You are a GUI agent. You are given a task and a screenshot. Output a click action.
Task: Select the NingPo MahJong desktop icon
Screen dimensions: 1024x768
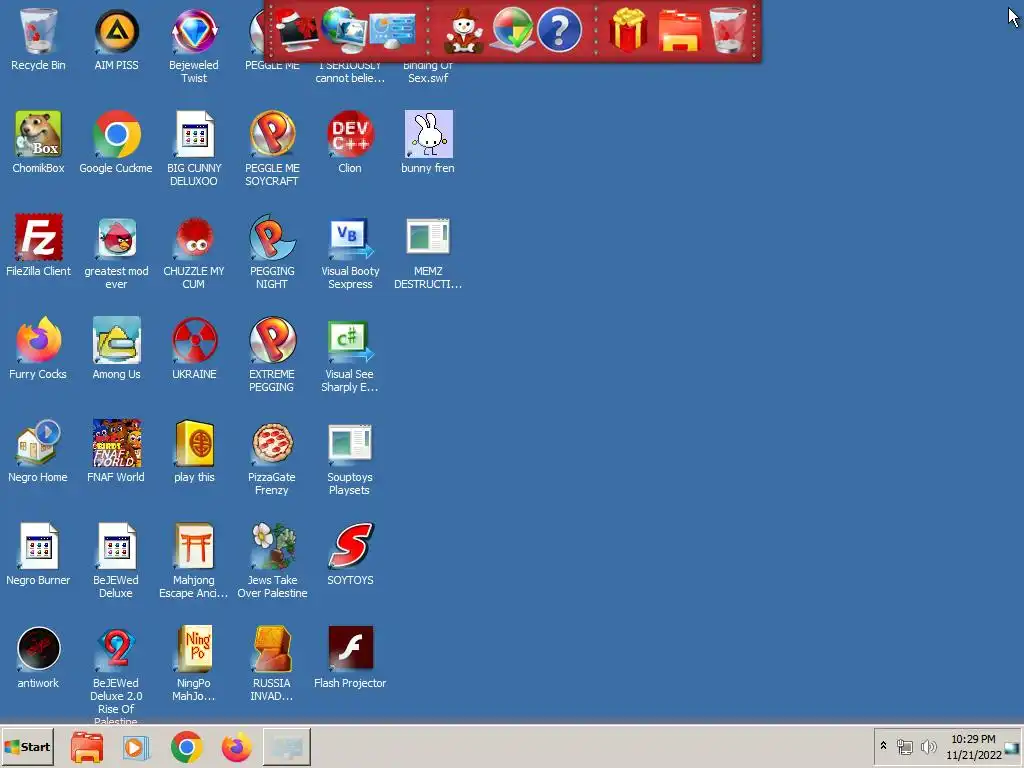pyautogui.click(x=194, y=664)
